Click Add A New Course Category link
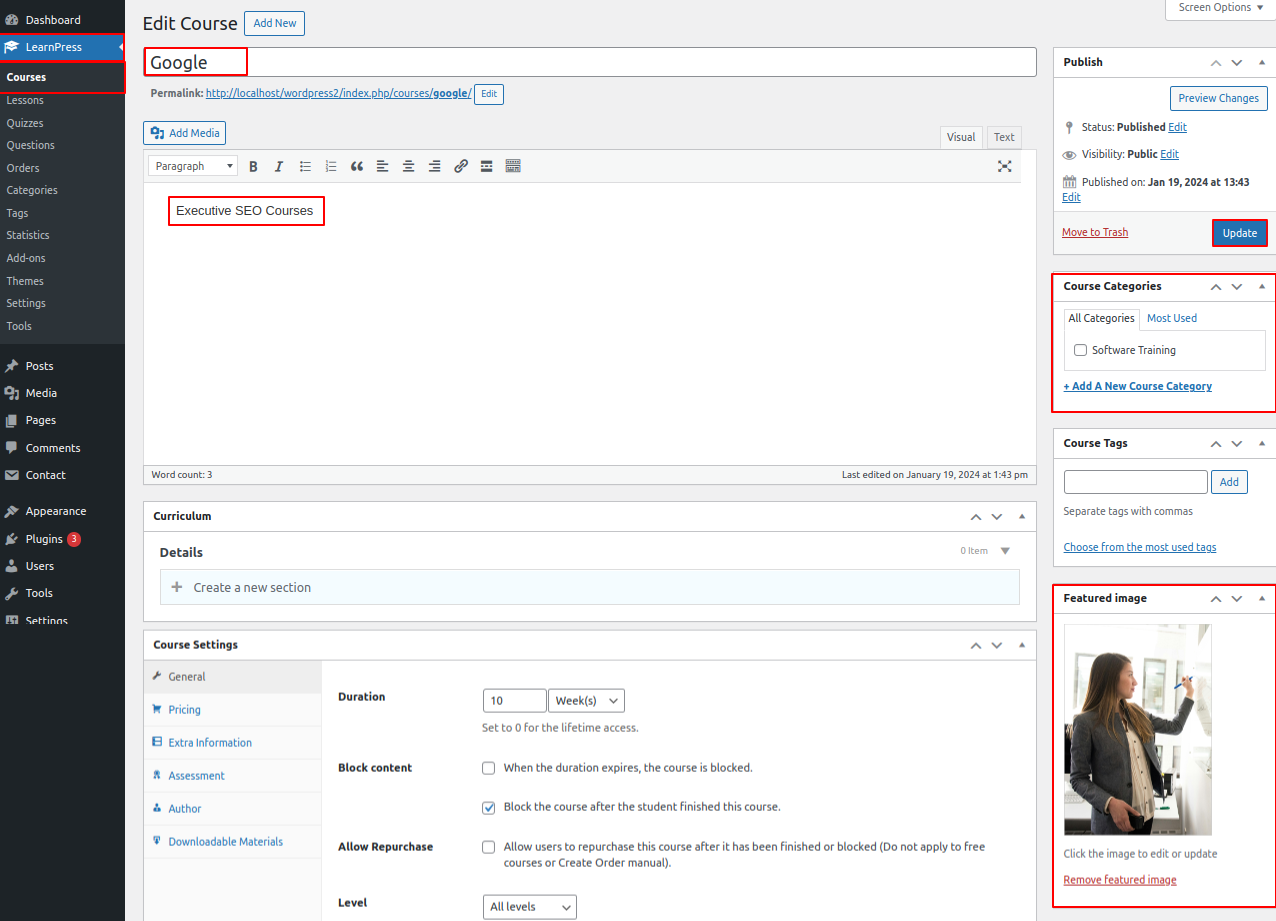Image resolution: width=1276 pixels, height=921 pixels. point(1138,386)
